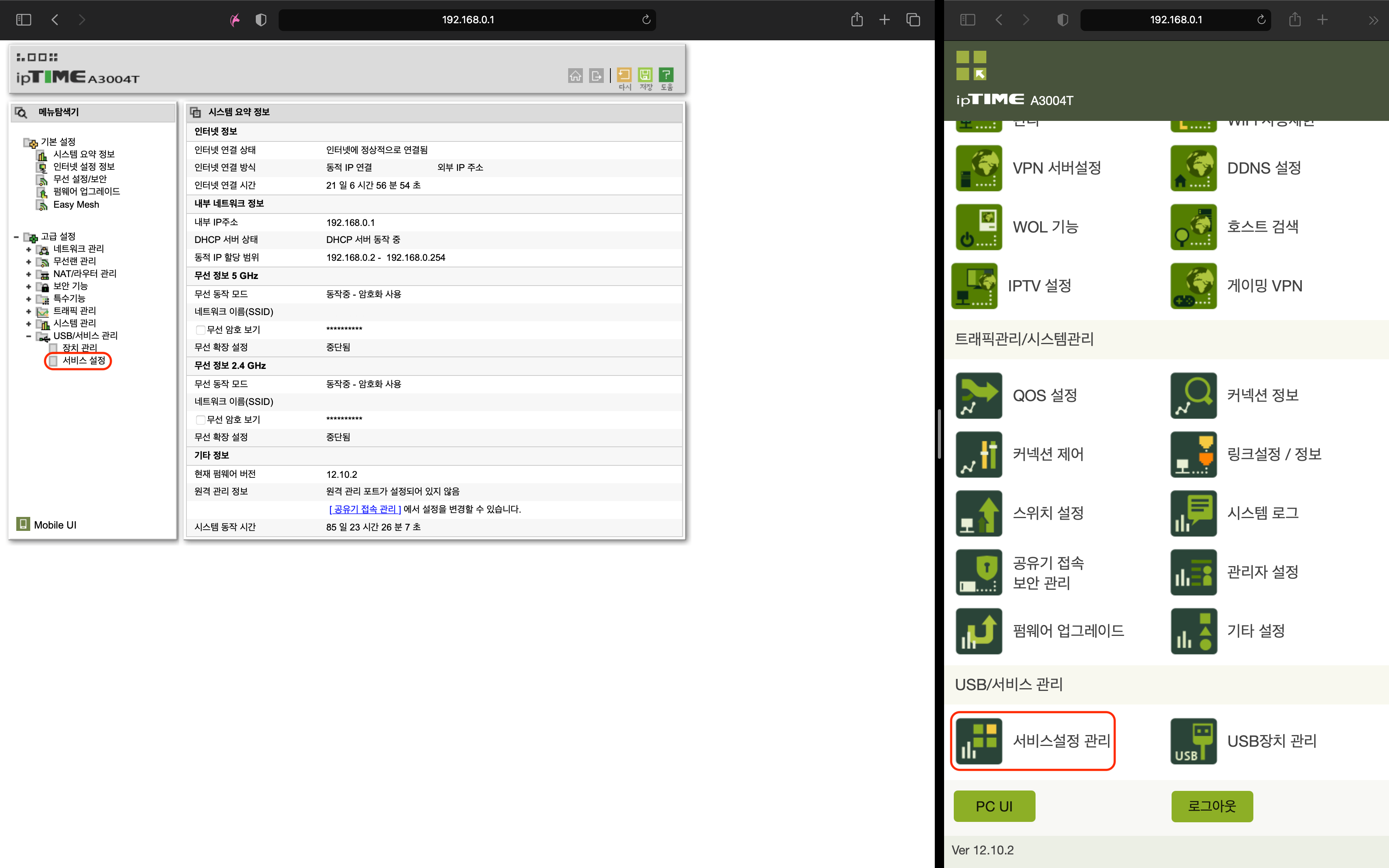Click the home icon in ipTIME header
Image resolution: width=1389 pixels, height=868 pixels.
tap(575, 75)
